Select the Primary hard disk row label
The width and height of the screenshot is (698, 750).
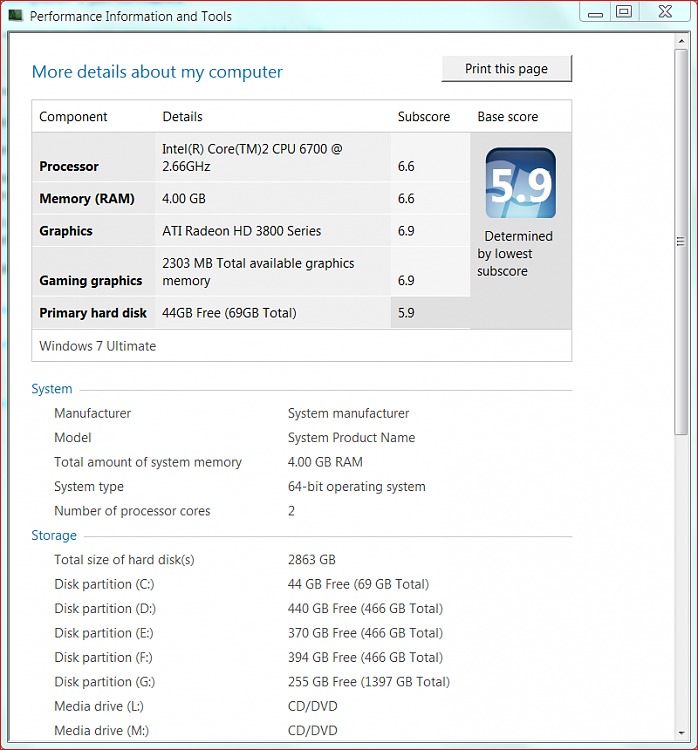coord(93,313)
